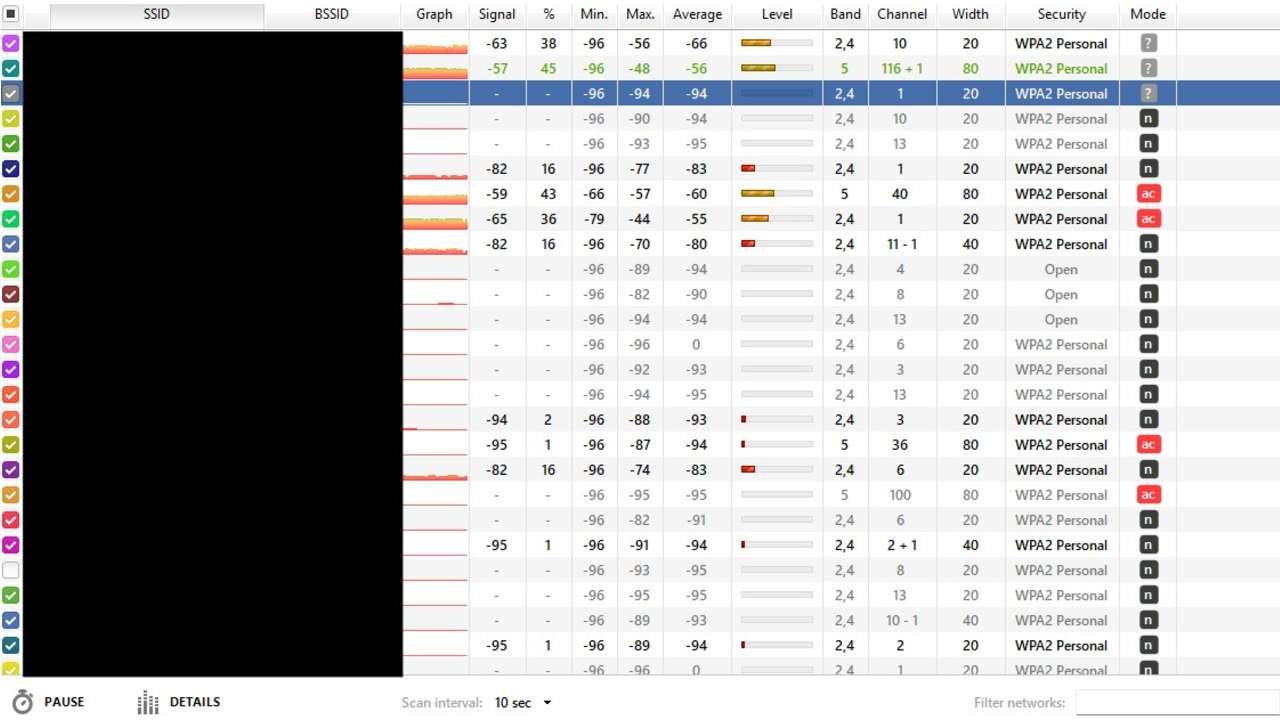
Task: Click the 'n' mode badge in channel 11 - 1 row
Action: [1148, 244]
